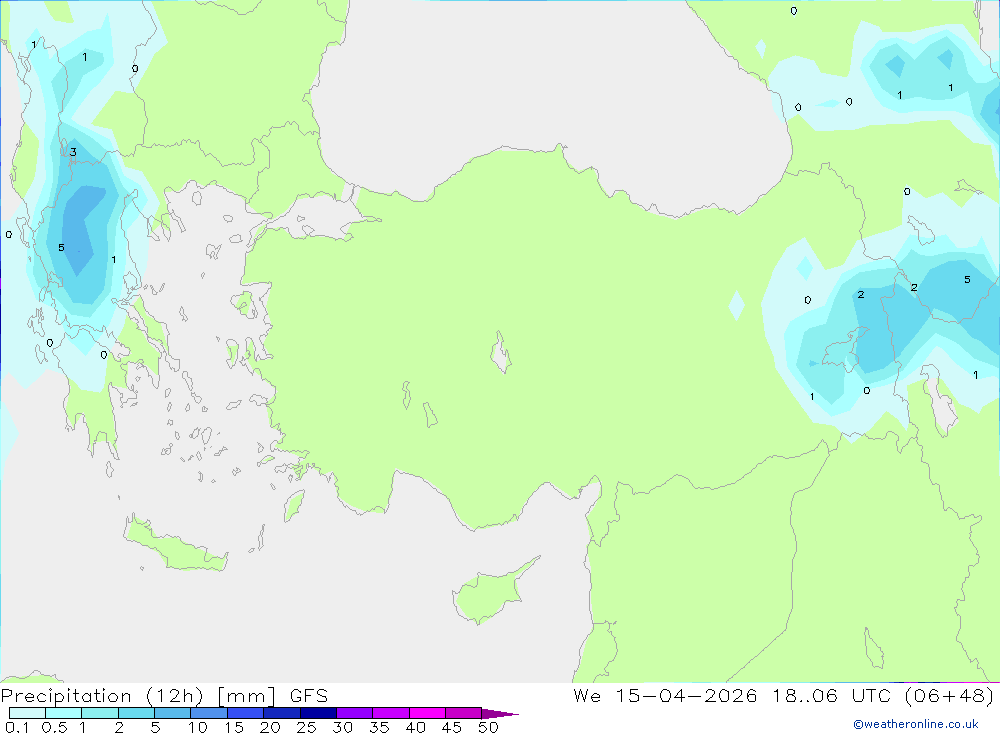Select the legend label 20

(x=270, y=727)
